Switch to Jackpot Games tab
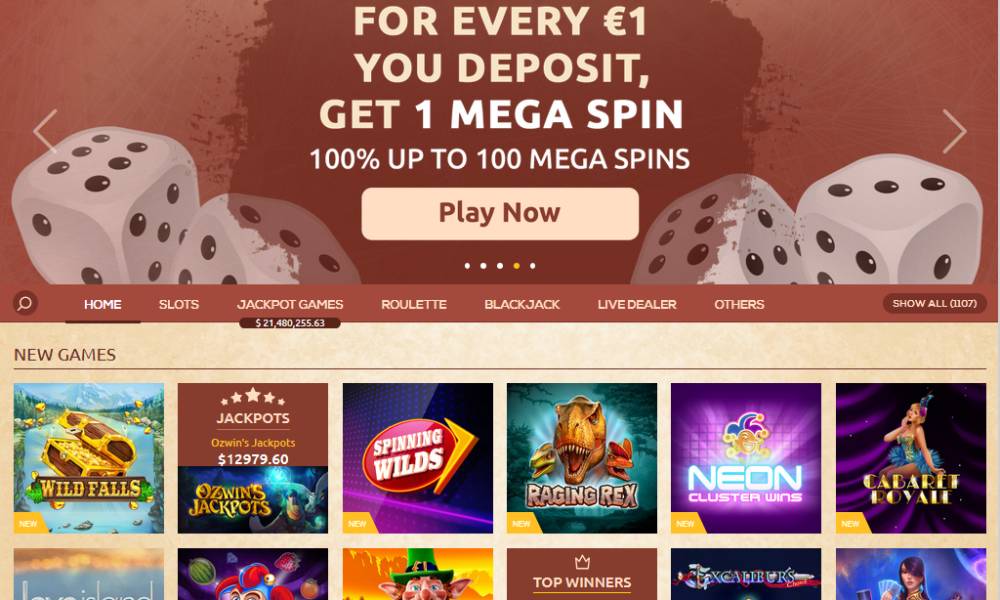 (290, 304)
